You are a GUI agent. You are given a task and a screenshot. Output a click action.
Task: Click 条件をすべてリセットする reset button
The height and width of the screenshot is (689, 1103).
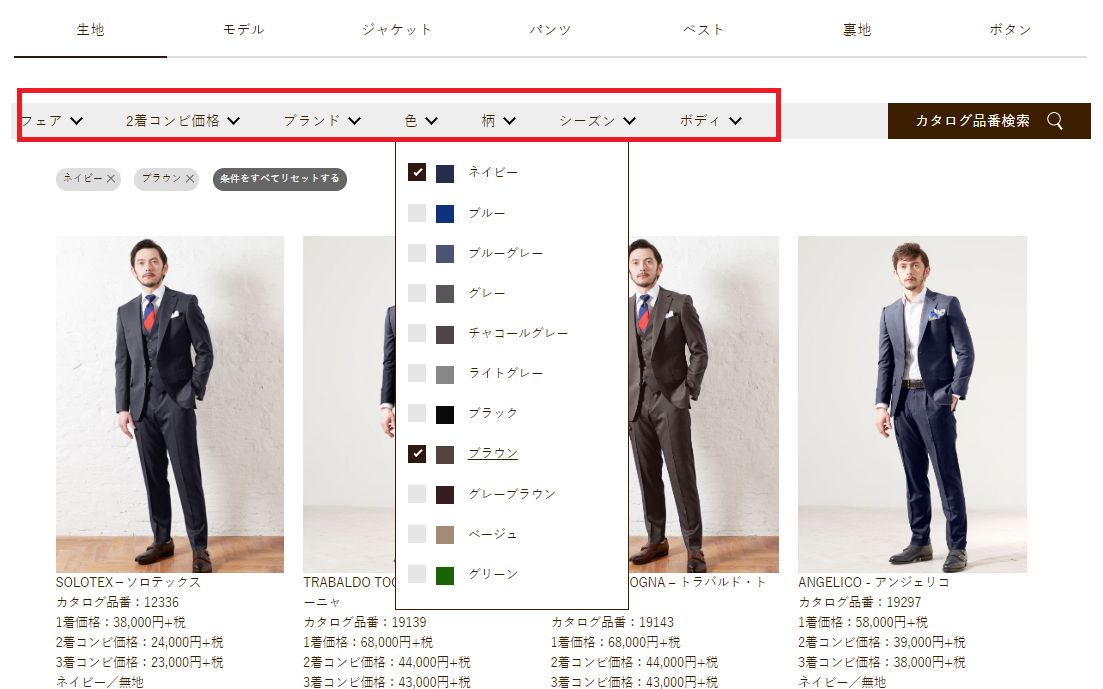click(280, 179)
